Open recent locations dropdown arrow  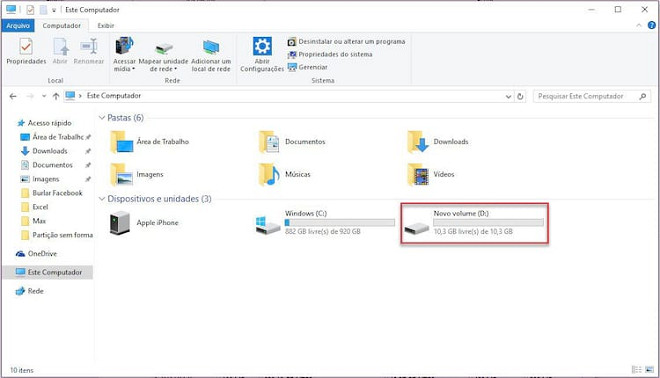[x=44, y=96]
